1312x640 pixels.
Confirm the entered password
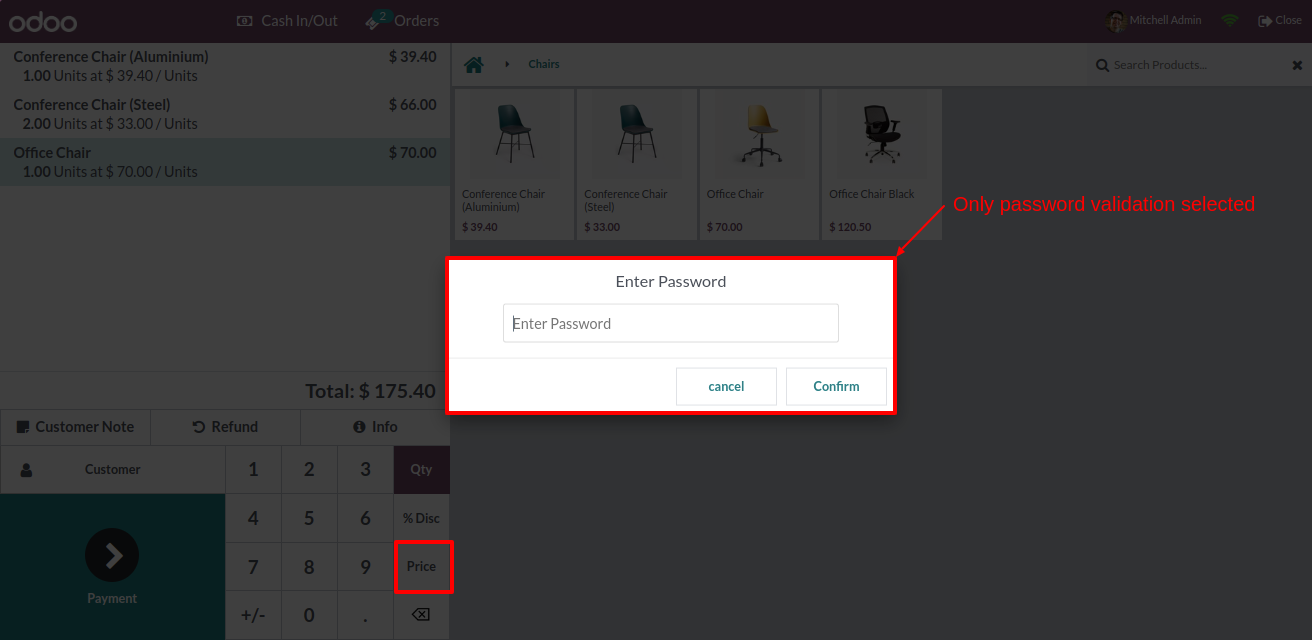[x=836, y=387]
